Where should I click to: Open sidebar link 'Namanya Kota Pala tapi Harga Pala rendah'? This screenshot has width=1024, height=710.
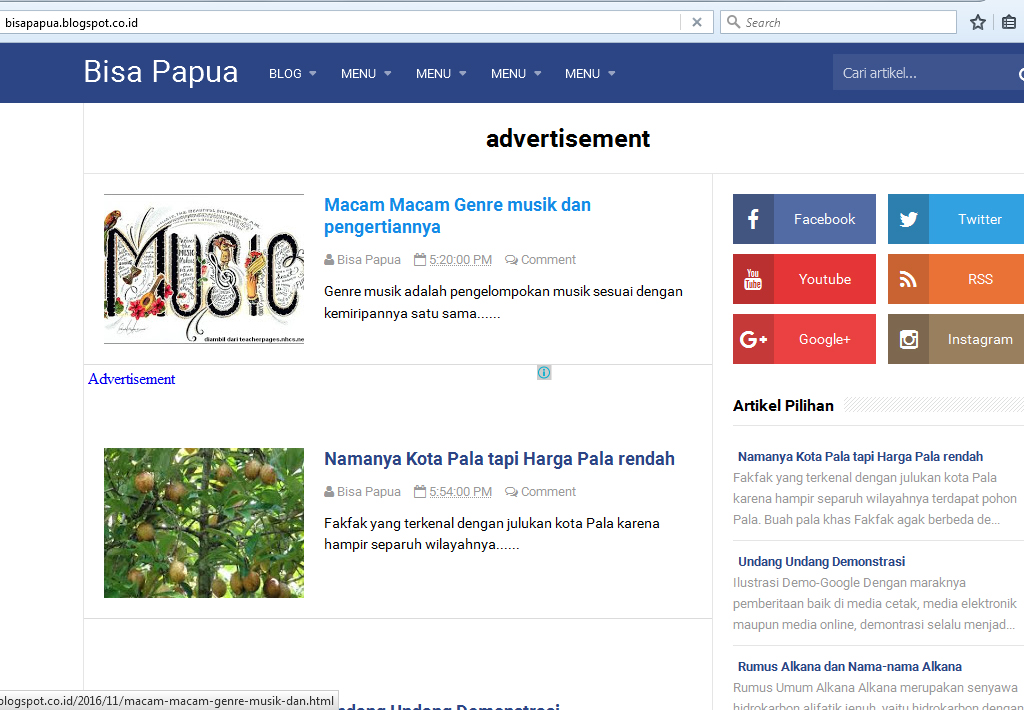(860, 457)
